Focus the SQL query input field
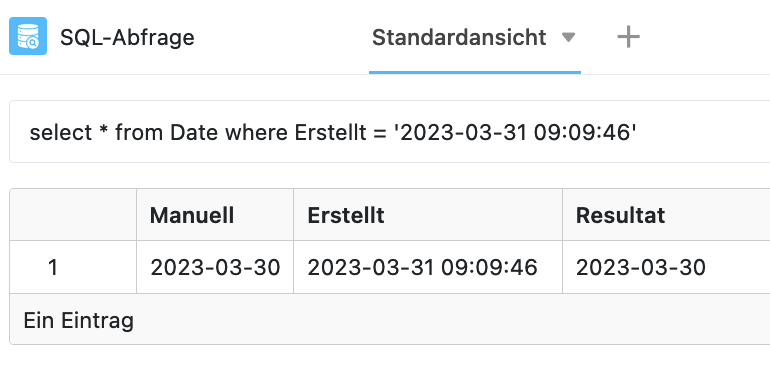Image resolution: width=770 pixels, height=392 pixels. click(x=389, y=132)
